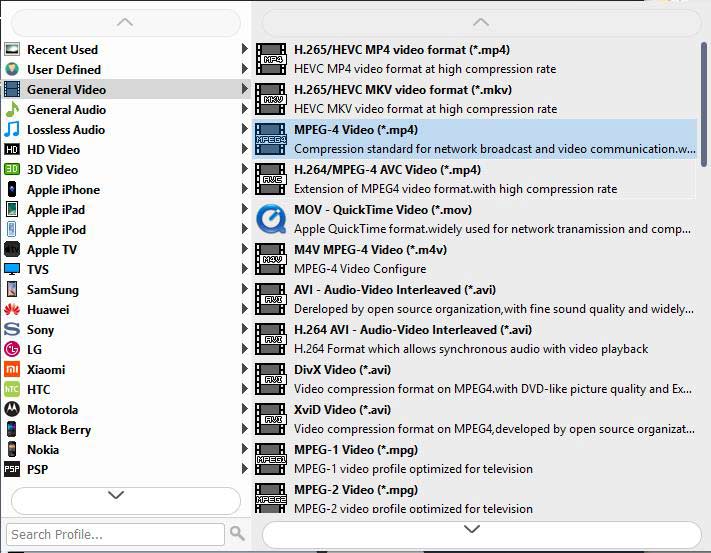Click the Motorola logo icon
The image size is (711, 553).
pos(12,409)
